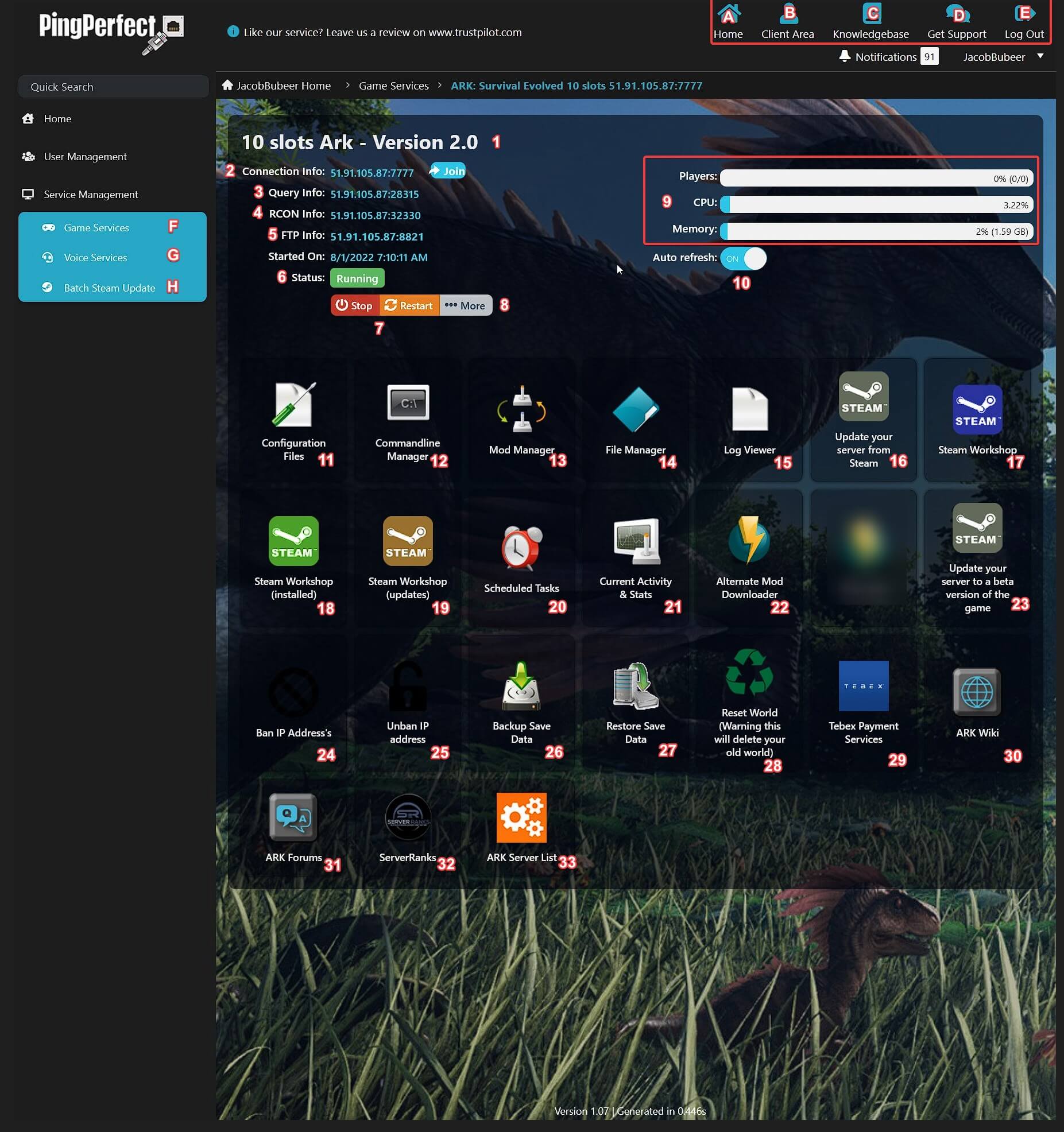Click the Tebex Payment Services icon
The height and width of the screenshot is (1132, 1064).
pyautogui.click(x=863, y=686)
